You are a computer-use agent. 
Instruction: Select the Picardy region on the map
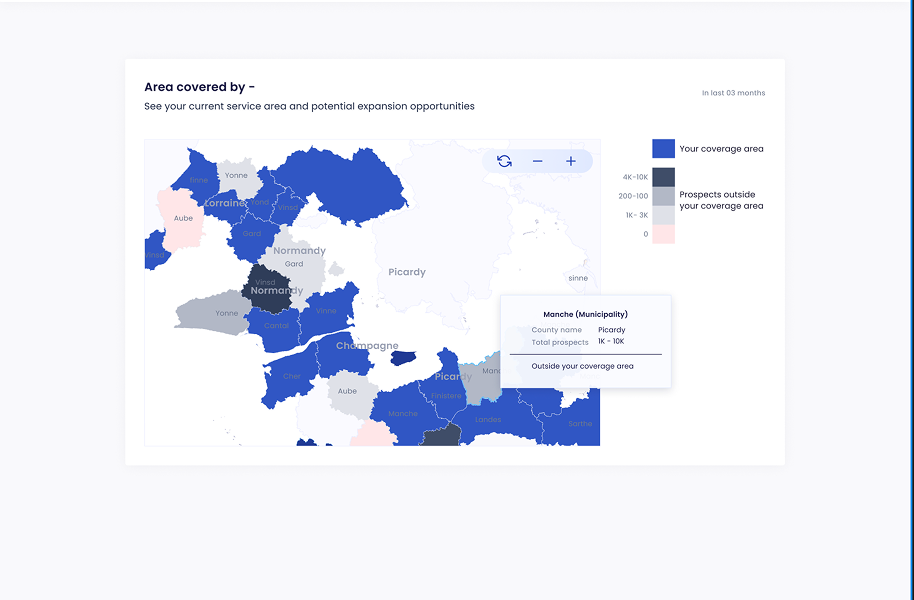click(406, 272)
